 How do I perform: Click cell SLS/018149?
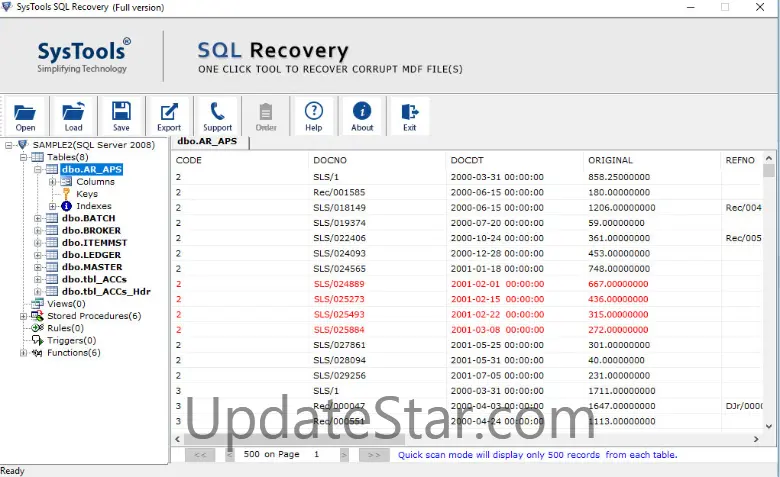339,207
